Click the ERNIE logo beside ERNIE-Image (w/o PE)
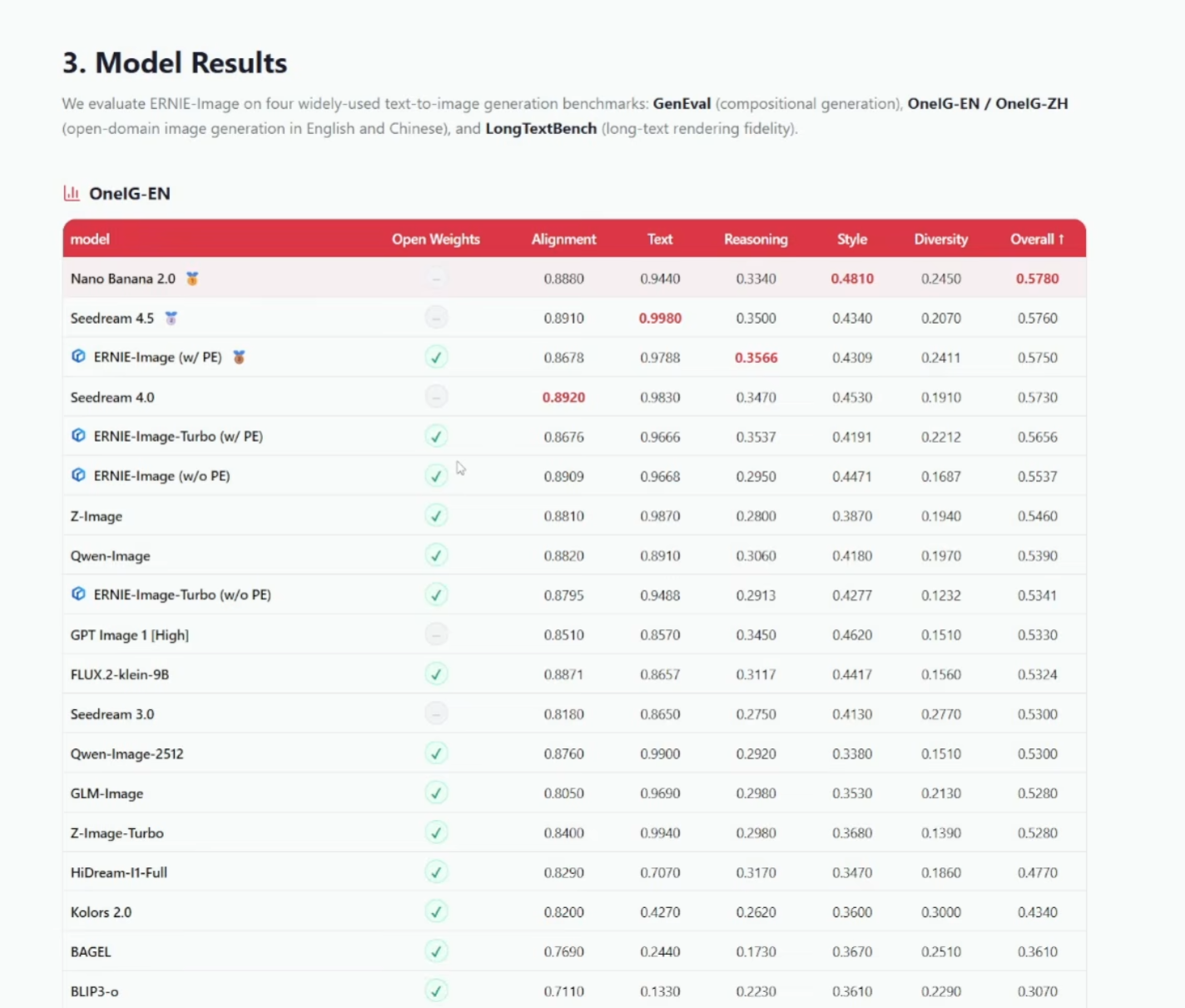The width and height of the screenshot is (1185, 1008). 78,474
